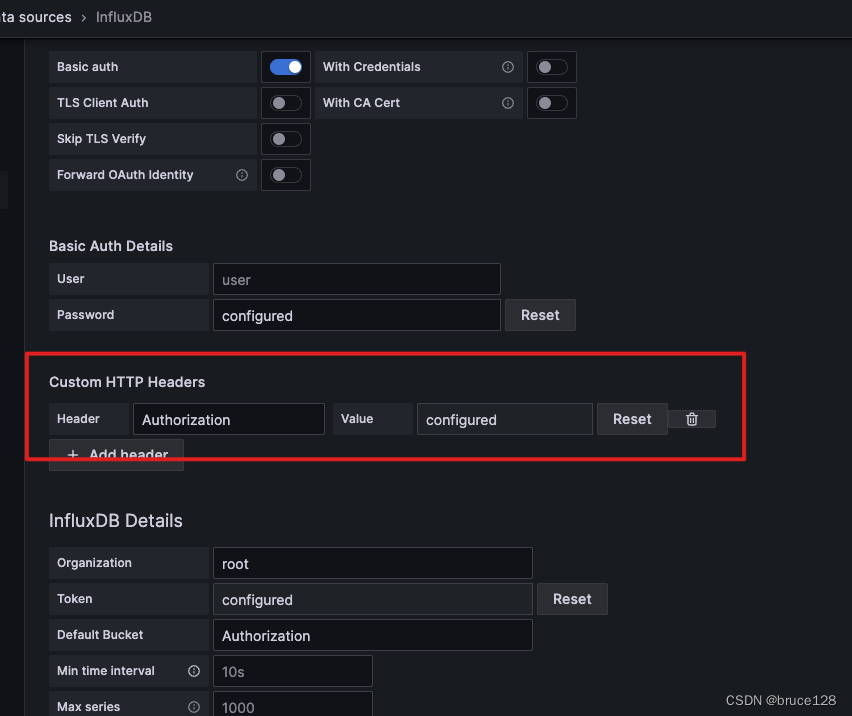Open the data sources breadcrumb link
The height and width of the screenshot is (716, 852).
(36, 17)
